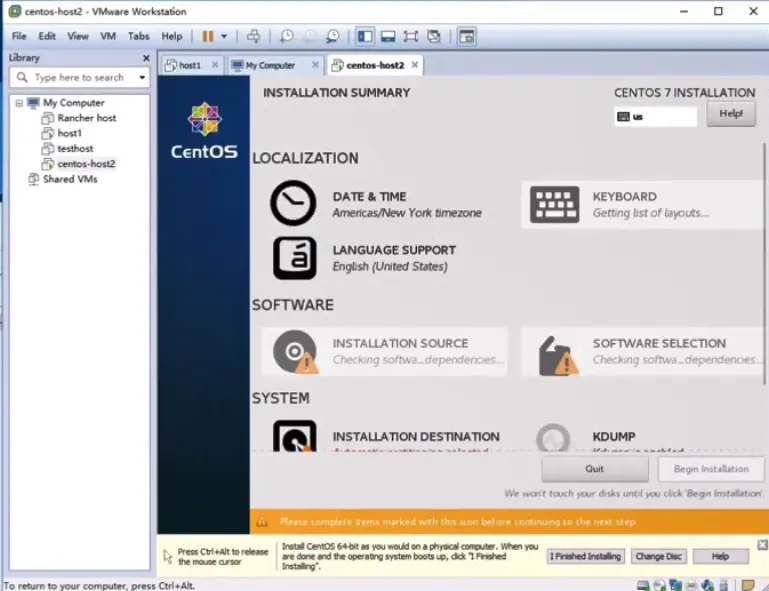Open Keyboard layout settings icon
The image size is (769, 591).
pyautogui.click(x=555, y=205)
